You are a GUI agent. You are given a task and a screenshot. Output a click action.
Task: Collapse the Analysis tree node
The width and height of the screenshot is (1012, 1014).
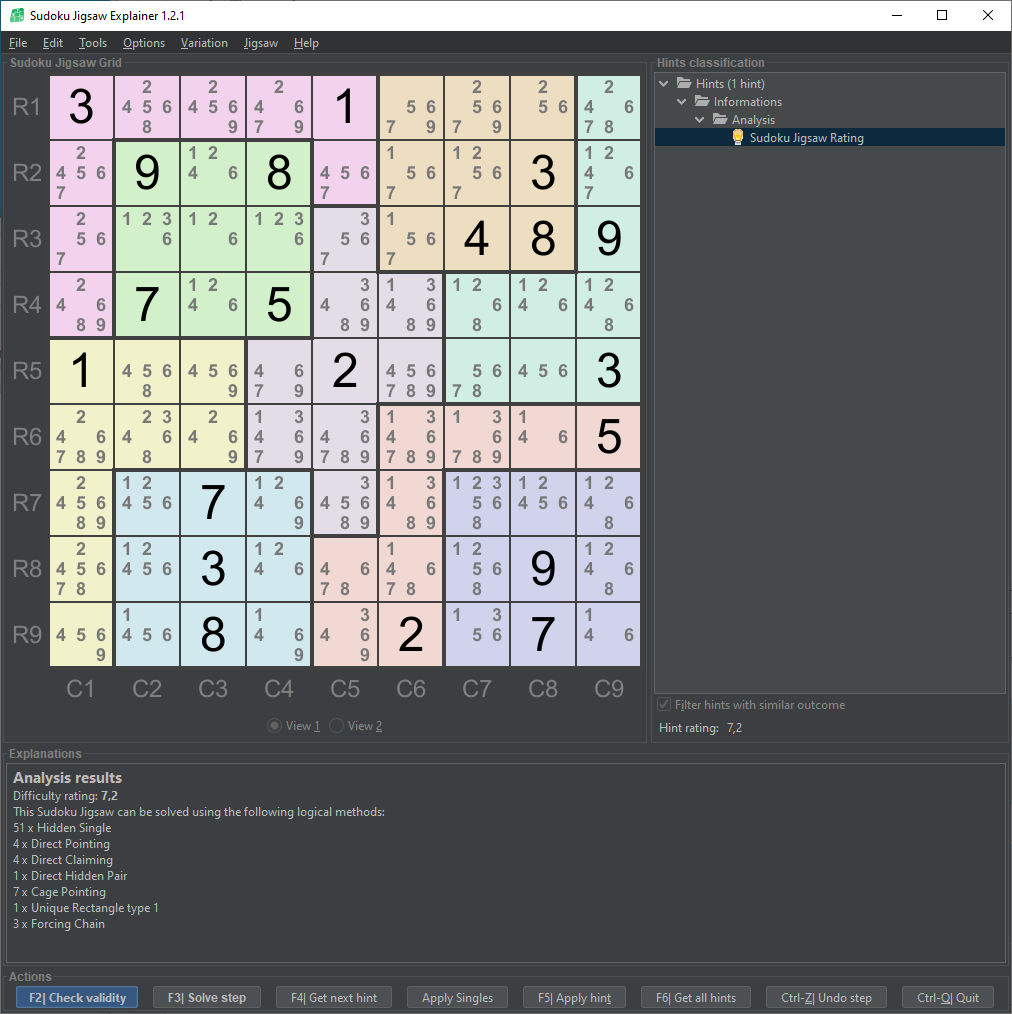pos(700,120)
